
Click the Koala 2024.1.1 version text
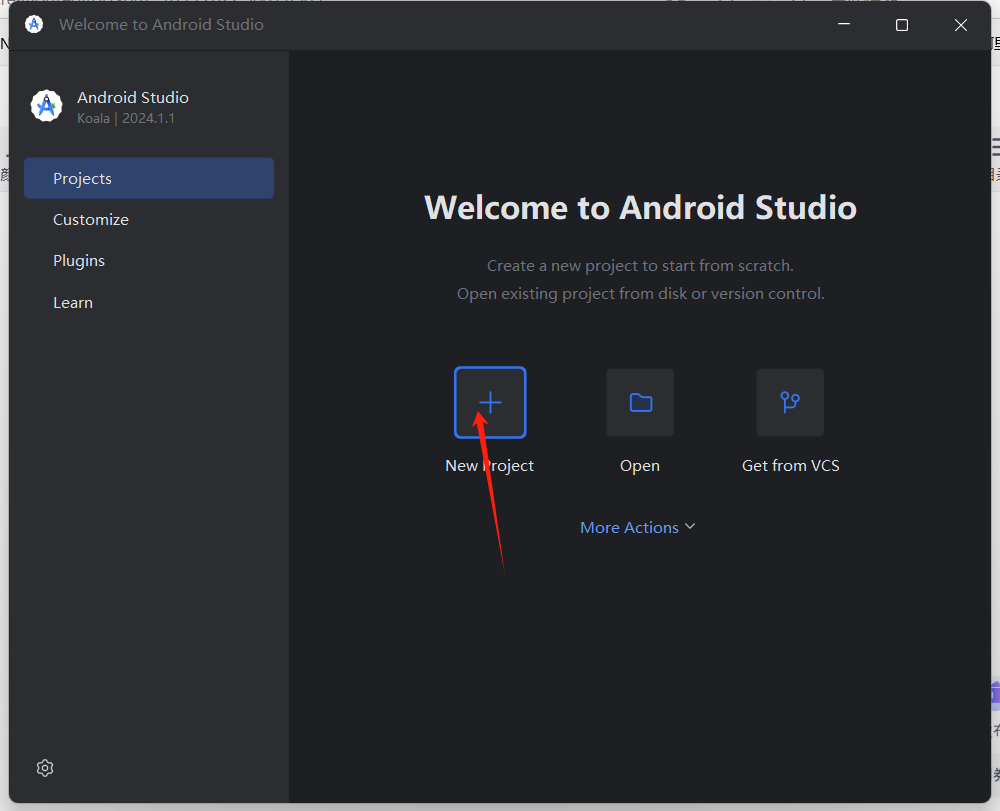(x=126, y=118)
